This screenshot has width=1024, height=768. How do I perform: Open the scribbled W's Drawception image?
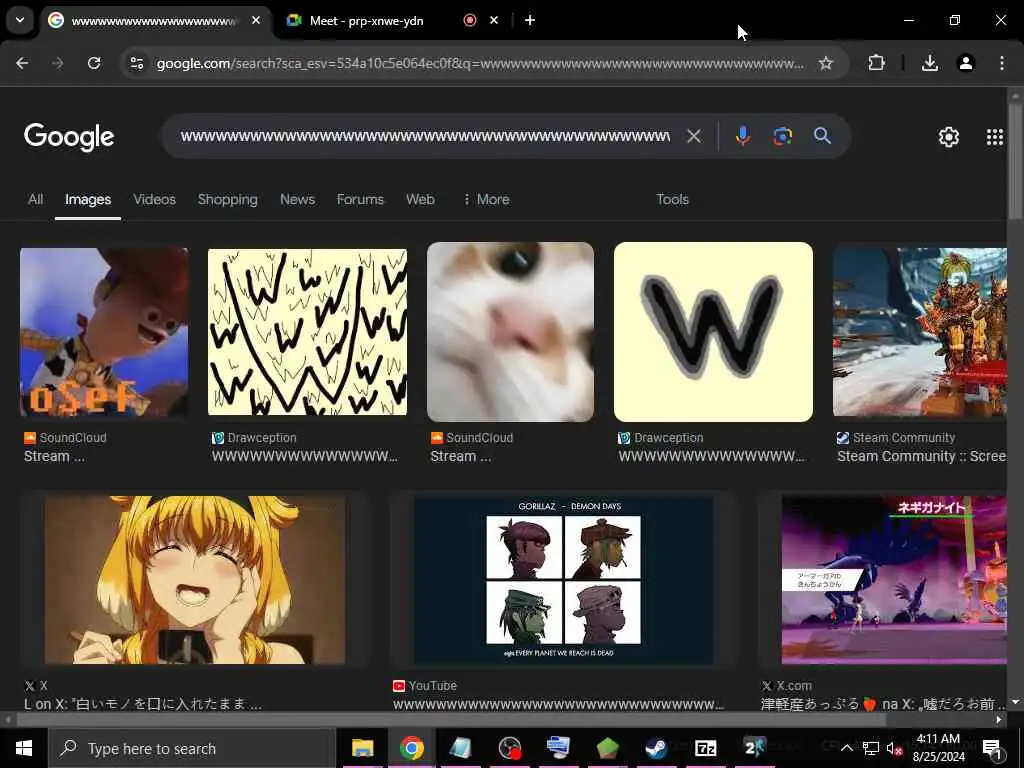click(307, 332)
